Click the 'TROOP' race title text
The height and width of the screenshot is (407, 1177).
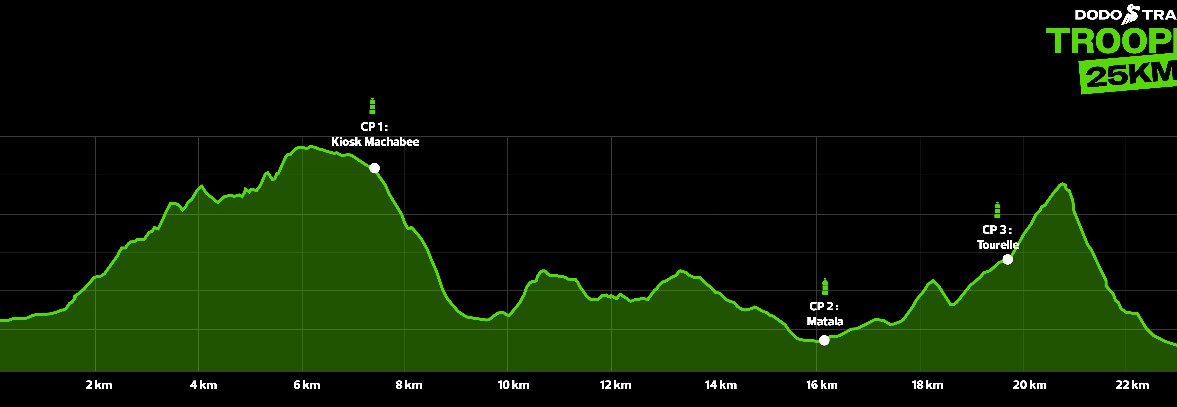[1112, 42]
